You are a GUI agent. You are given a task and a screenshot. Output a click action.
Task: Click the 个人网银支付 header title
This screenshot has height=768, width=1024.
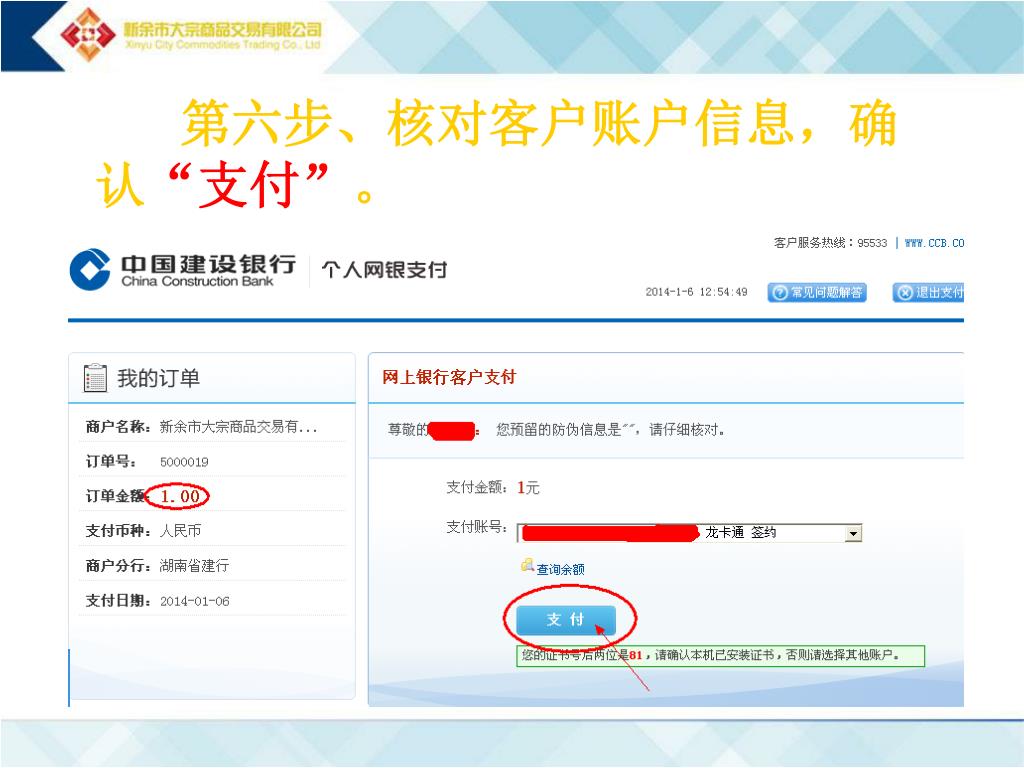pos(385,270)
